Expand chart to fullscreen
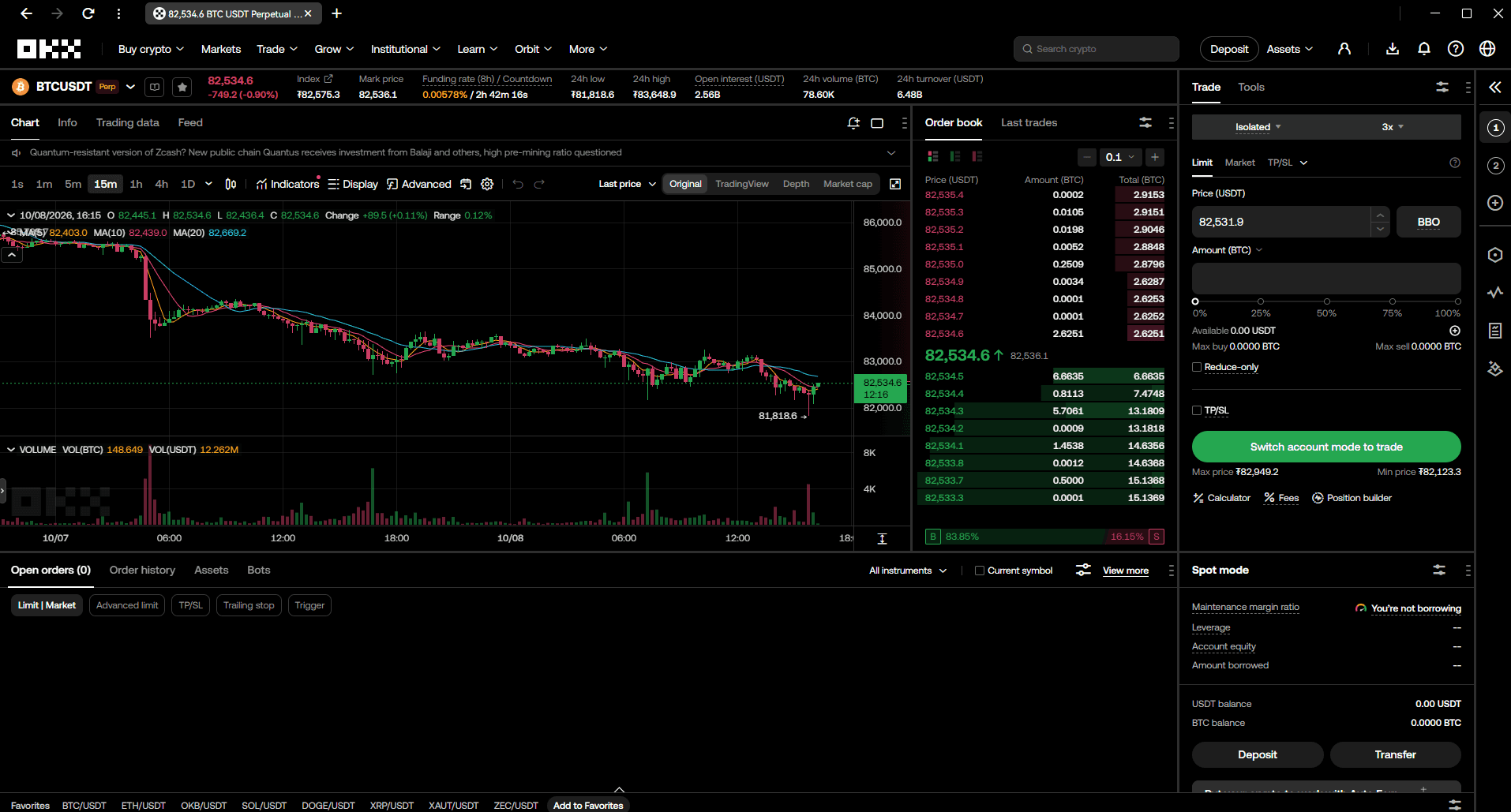Viewport: 1511px width, 812px height. click(895, 184)
